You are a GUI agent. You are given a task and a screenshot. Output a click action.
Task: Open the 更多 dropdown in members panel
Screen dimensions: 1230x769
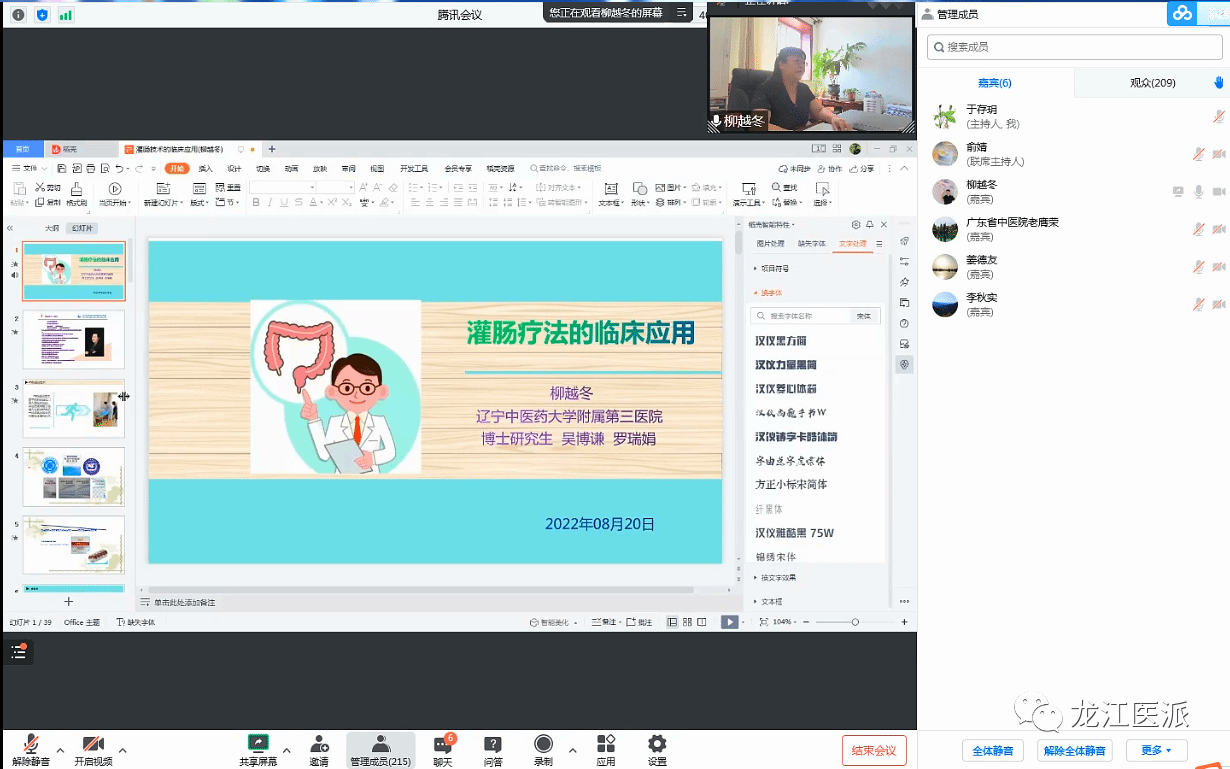1156,750
